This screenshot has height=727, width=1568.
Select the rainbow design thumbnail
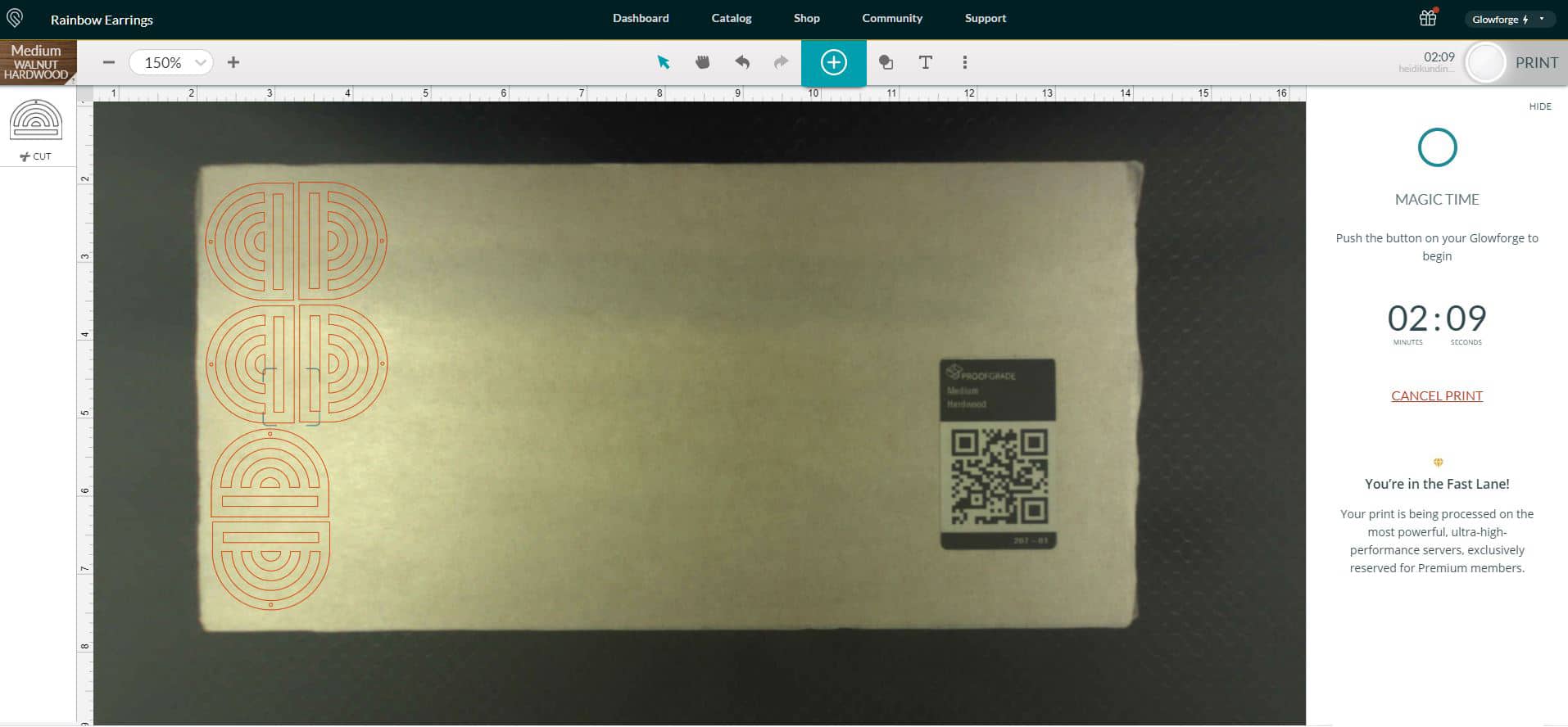[x=36, y=120]
